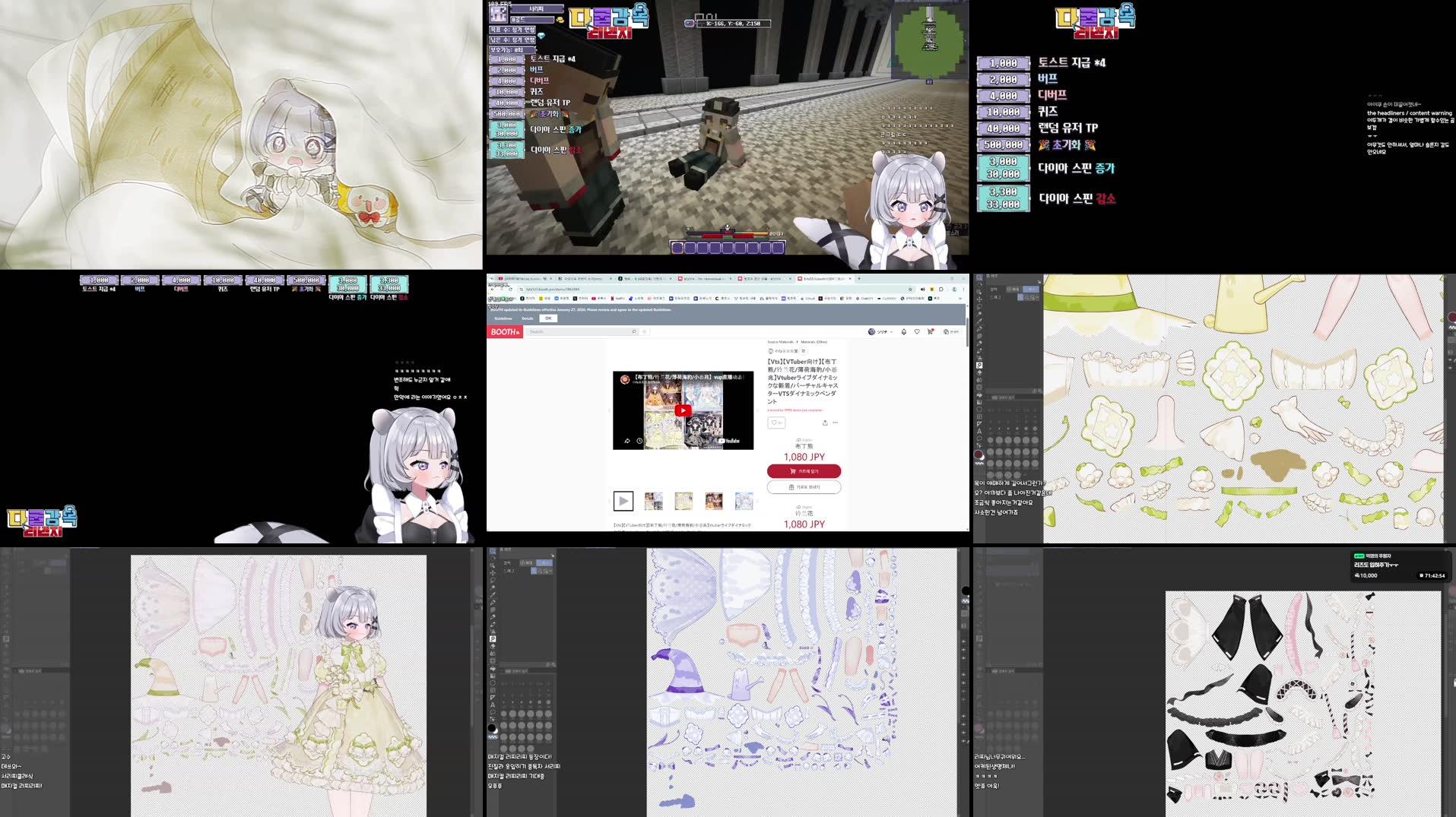
Task: Open the wishlist heart icon in BOOTH header
Action: click(917, 331)
